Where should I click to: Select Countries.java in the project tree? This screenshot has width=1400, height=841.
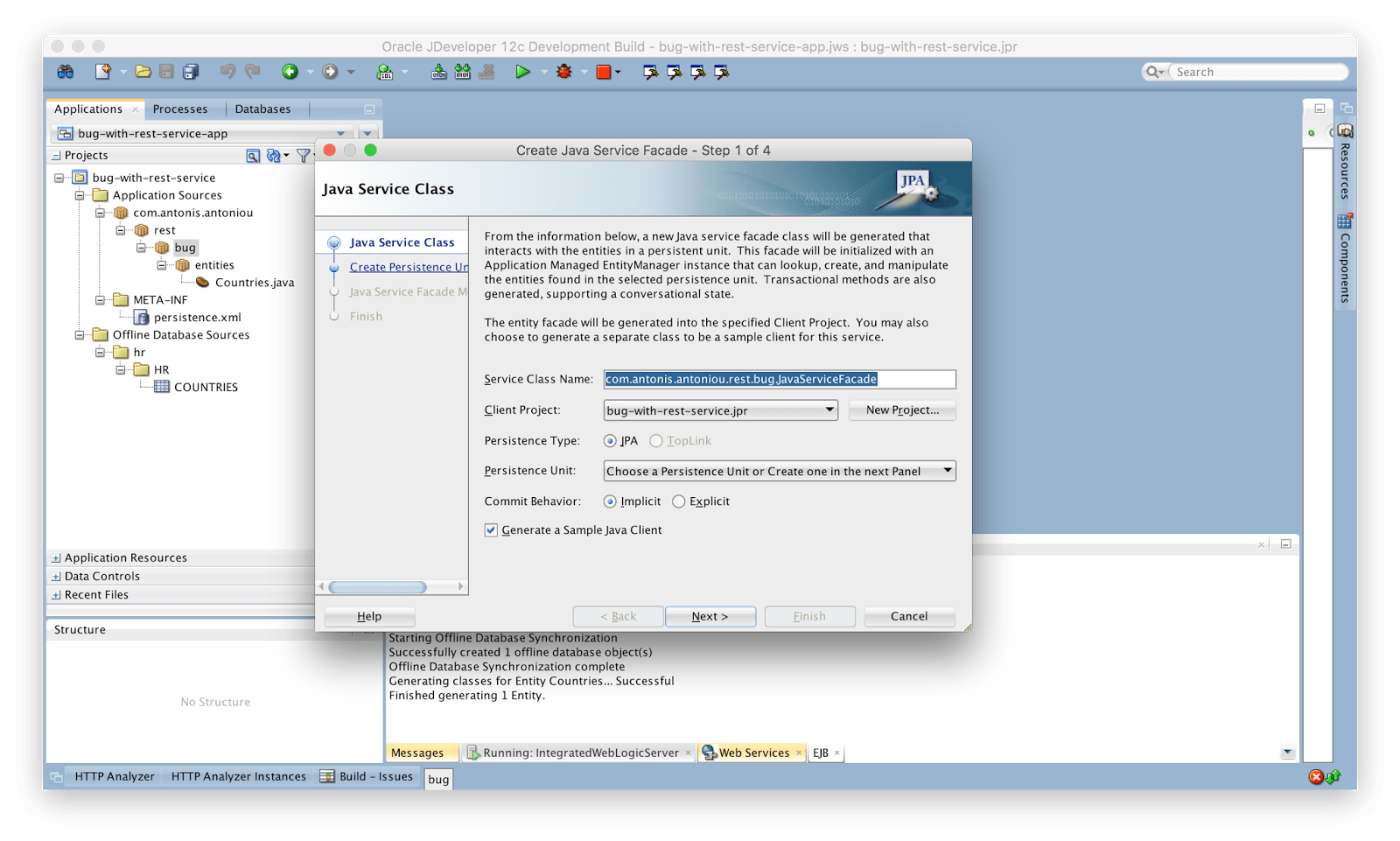[x=255, y=283]
